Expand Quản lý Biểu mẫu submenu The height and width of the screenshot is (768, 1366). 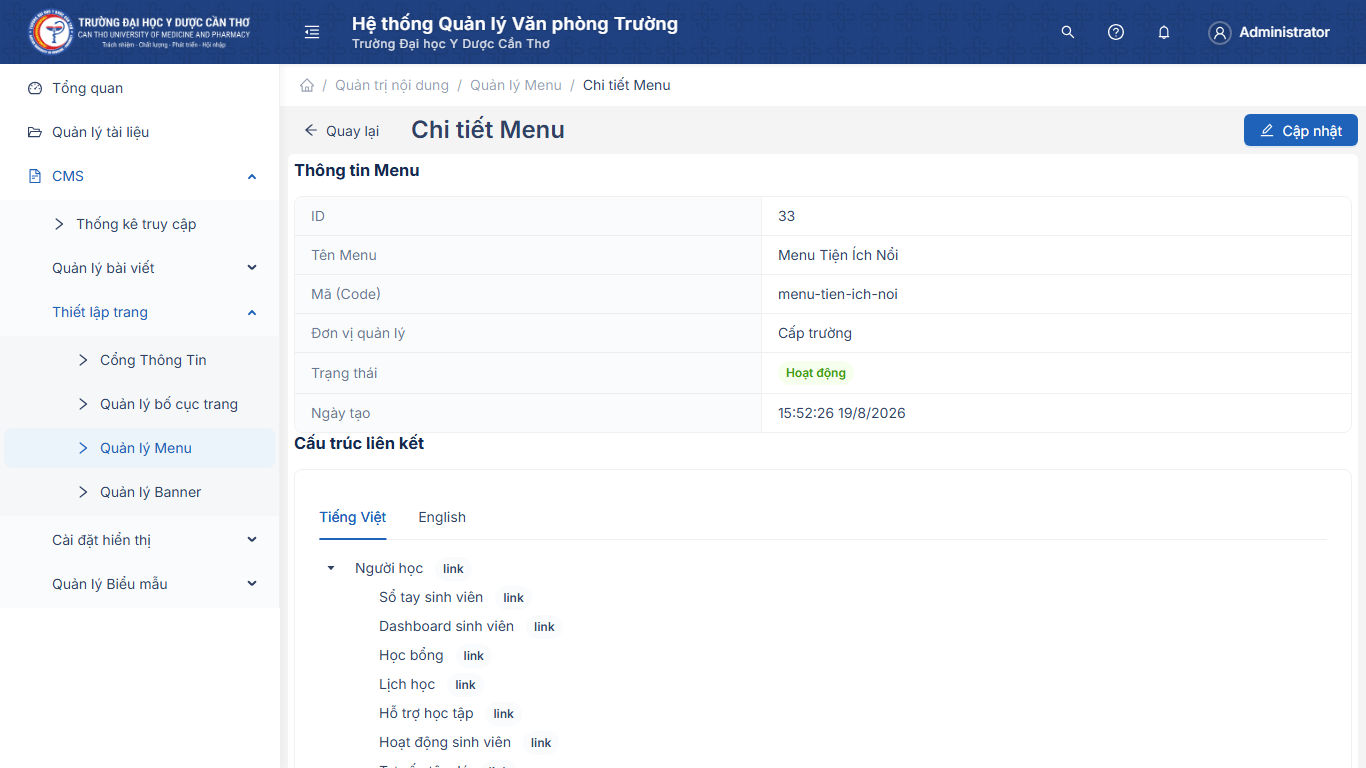pyautogui.click(x=252, y=584)
